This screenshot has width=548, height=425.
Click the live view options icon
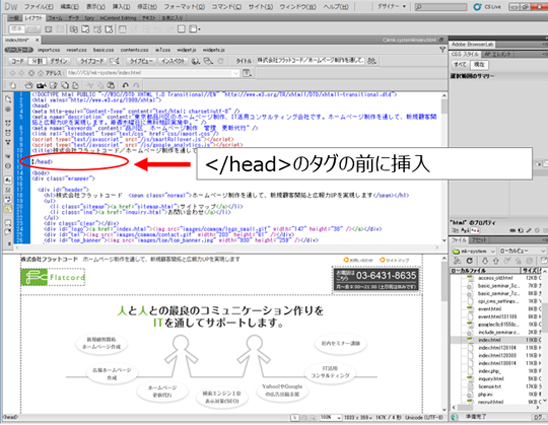tap(247, 73)
